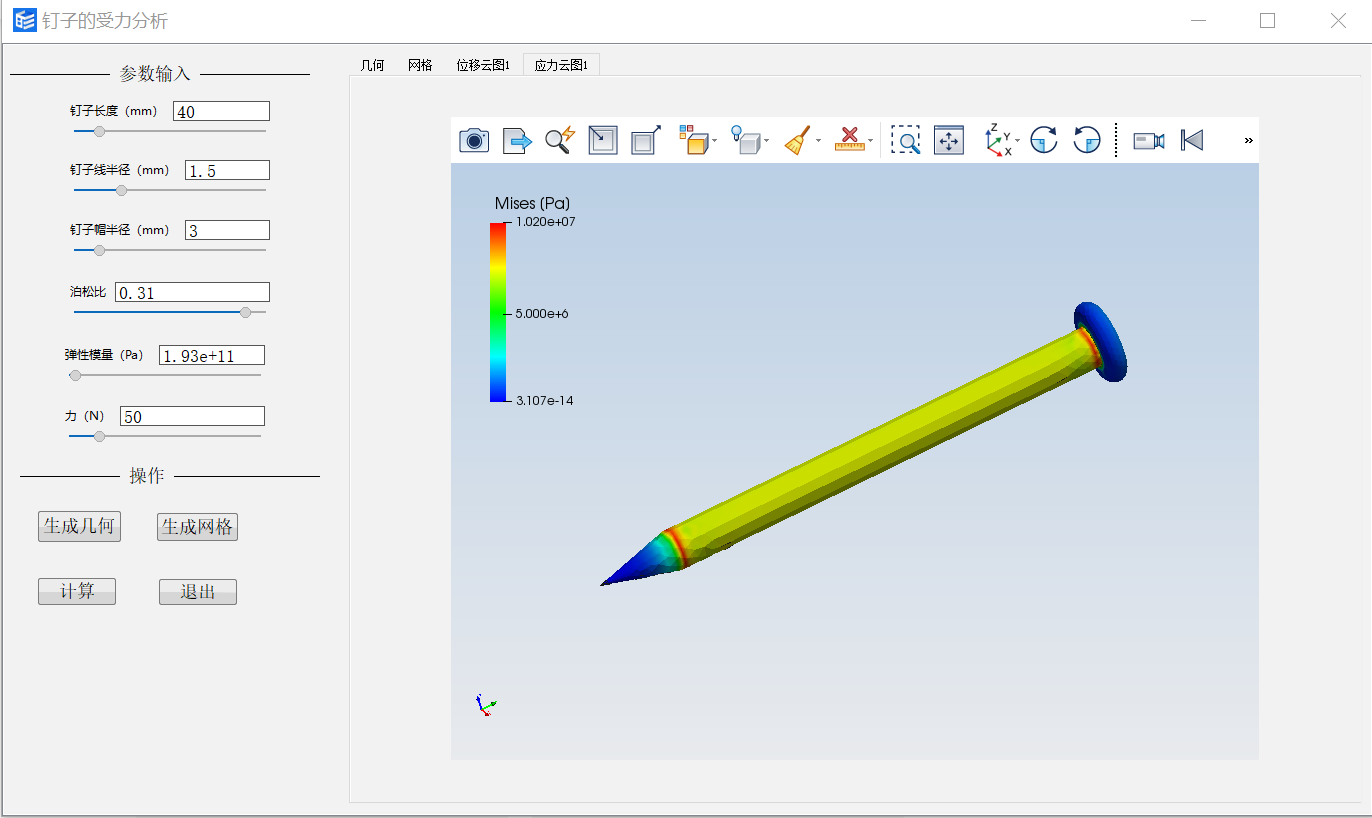
Task: Click the magnifier with lightning icon
Action: (560, 141)
